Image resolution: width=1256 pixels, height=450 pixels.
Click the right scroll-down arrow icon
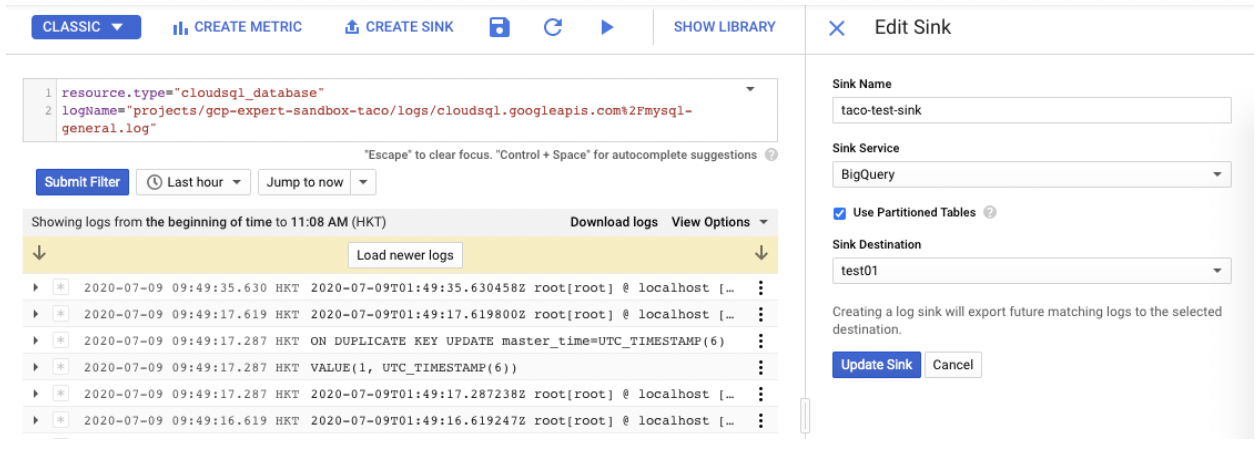click(761, 254)
